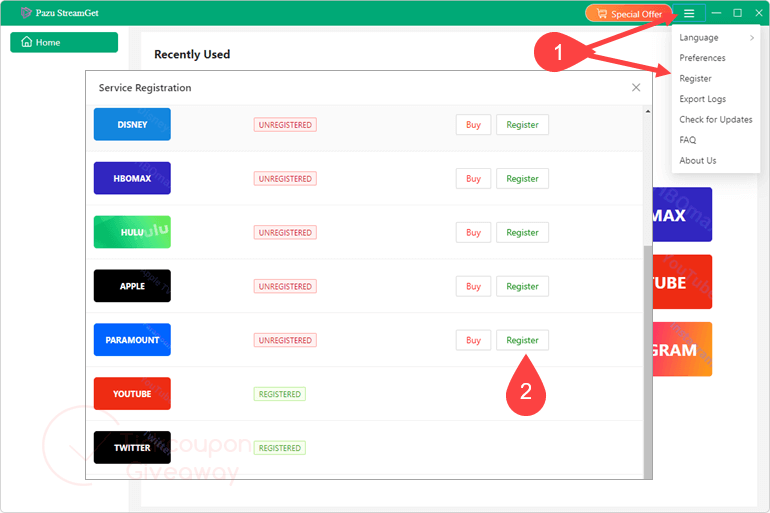Image resolution: width=770 pixels, height=513 pixels.
Task: Click the YOUTUBE service tile
Action: pyautogui.click(x=132, y=393)
